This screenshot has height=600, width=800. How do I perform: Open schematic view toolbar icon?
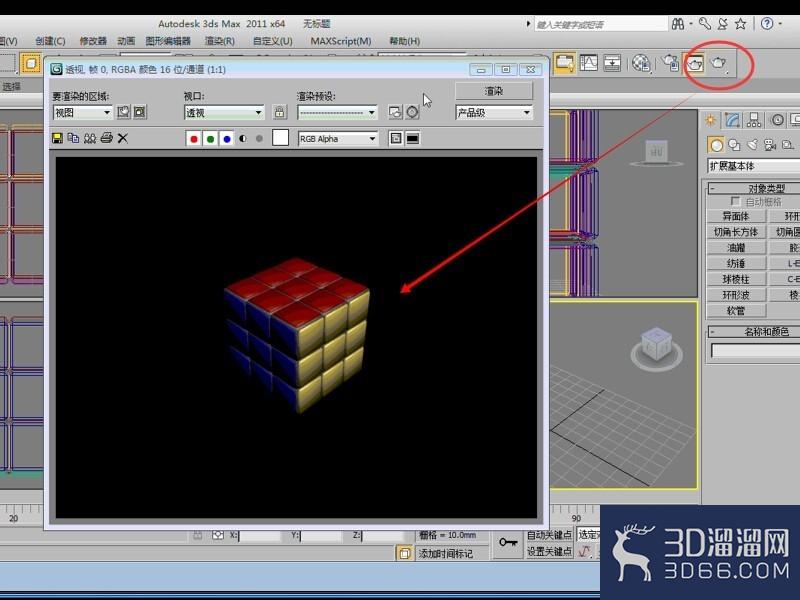point(612,63)
